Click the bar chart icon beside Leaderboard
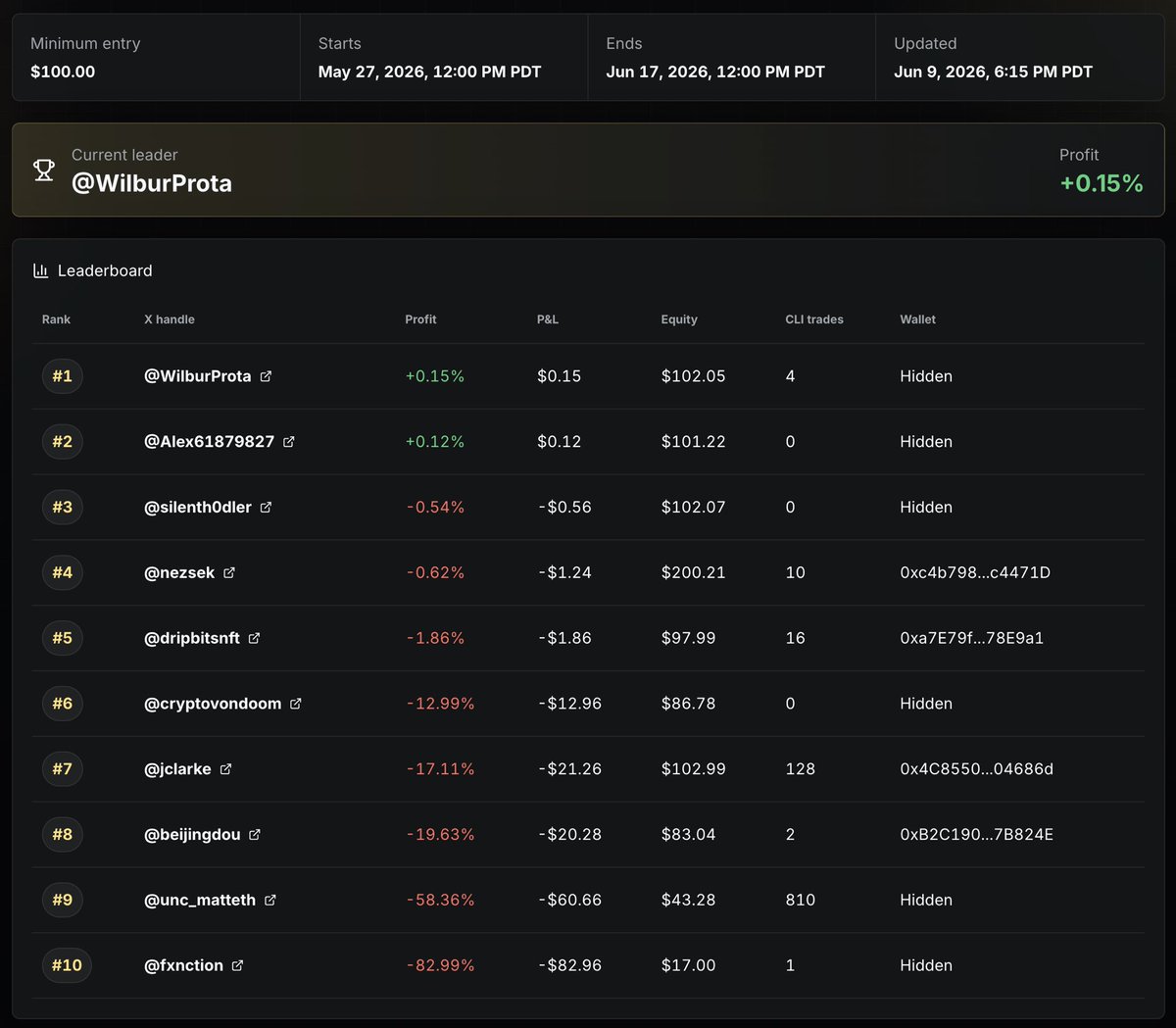Screen dimensions: 1176x1028 pyautogui.click(x=40, y=270)
